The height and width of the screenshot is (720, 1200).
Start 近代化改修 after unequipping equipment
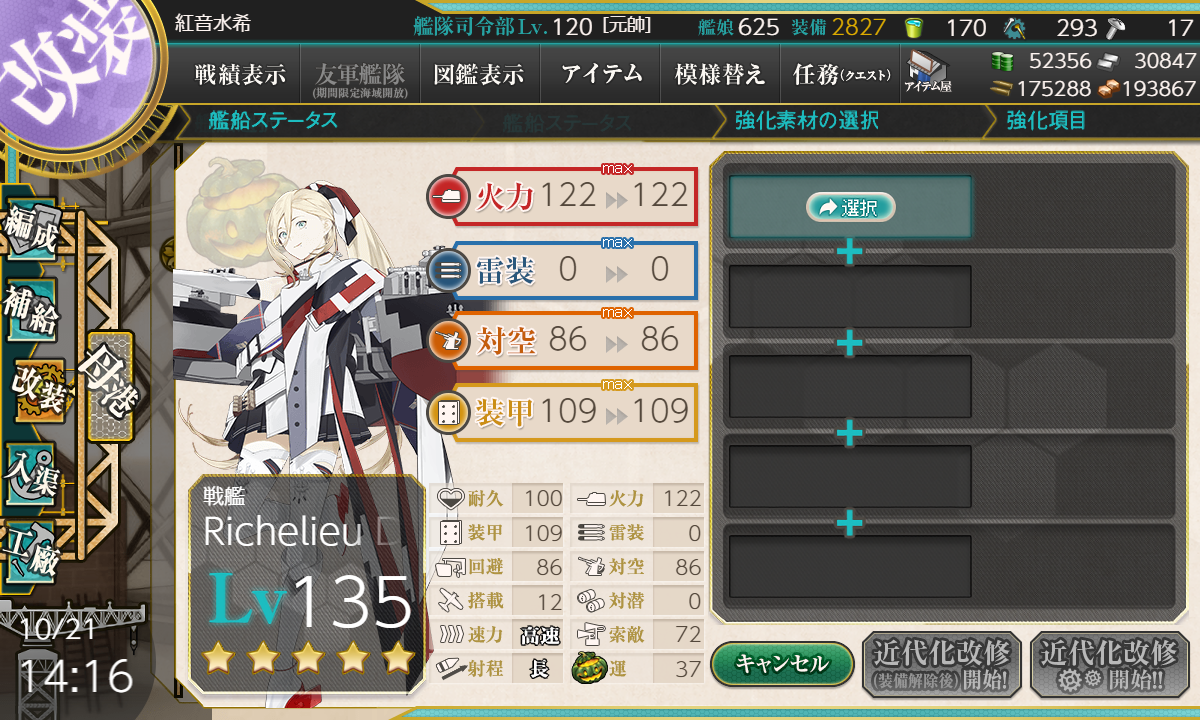[x=941, y=664]
